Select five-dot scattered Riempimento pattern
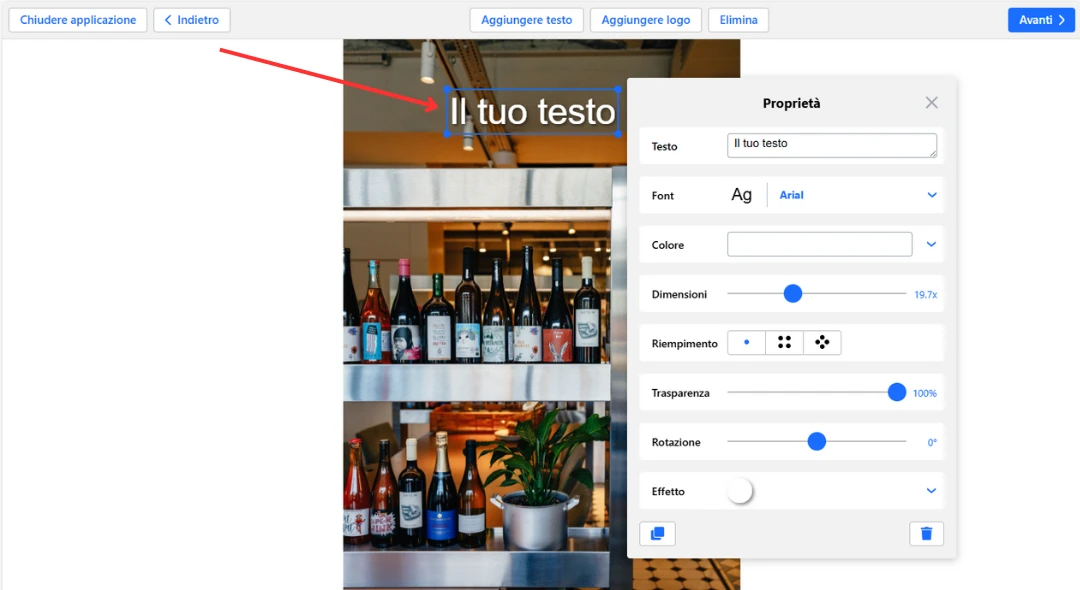The width and height of the screenshot is (1080, 590). pyautogui.click(x=822, y=343)
